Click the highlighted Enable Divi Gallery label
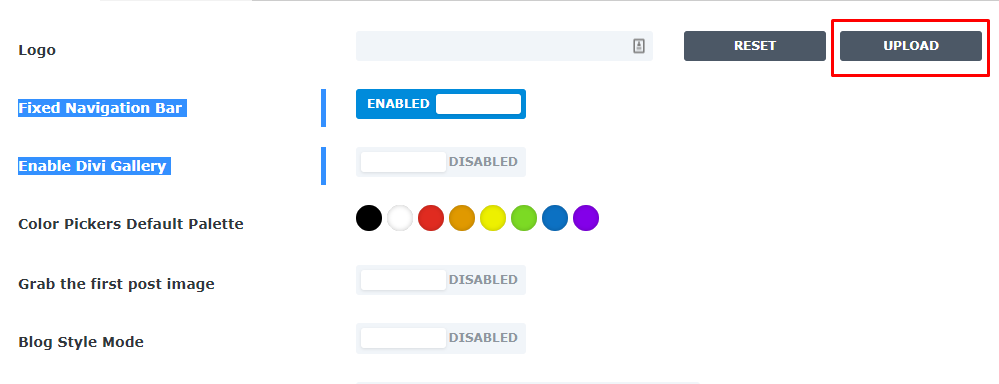 (x=94, y=166)
